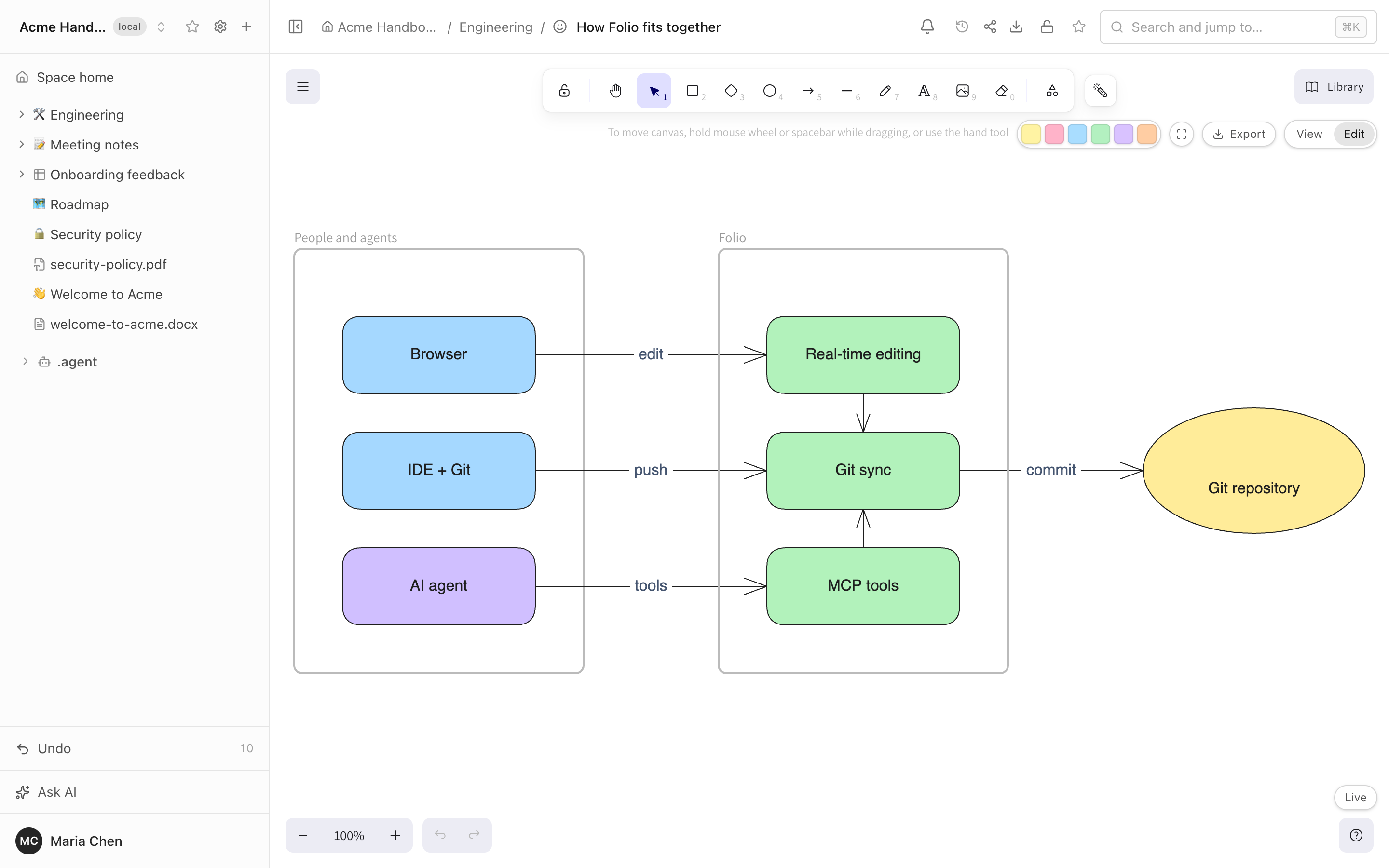Toggle the page lock icon
1389x868 pixels.
[1047, 27]
